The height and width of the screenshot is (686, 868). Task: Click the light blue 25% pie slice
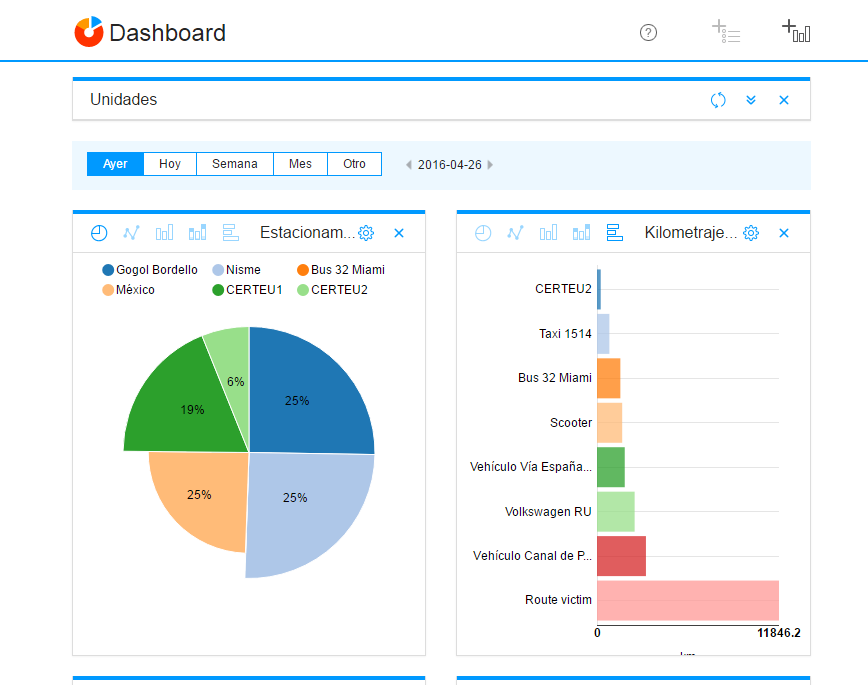pyautogui.click(x=305, y=510)
